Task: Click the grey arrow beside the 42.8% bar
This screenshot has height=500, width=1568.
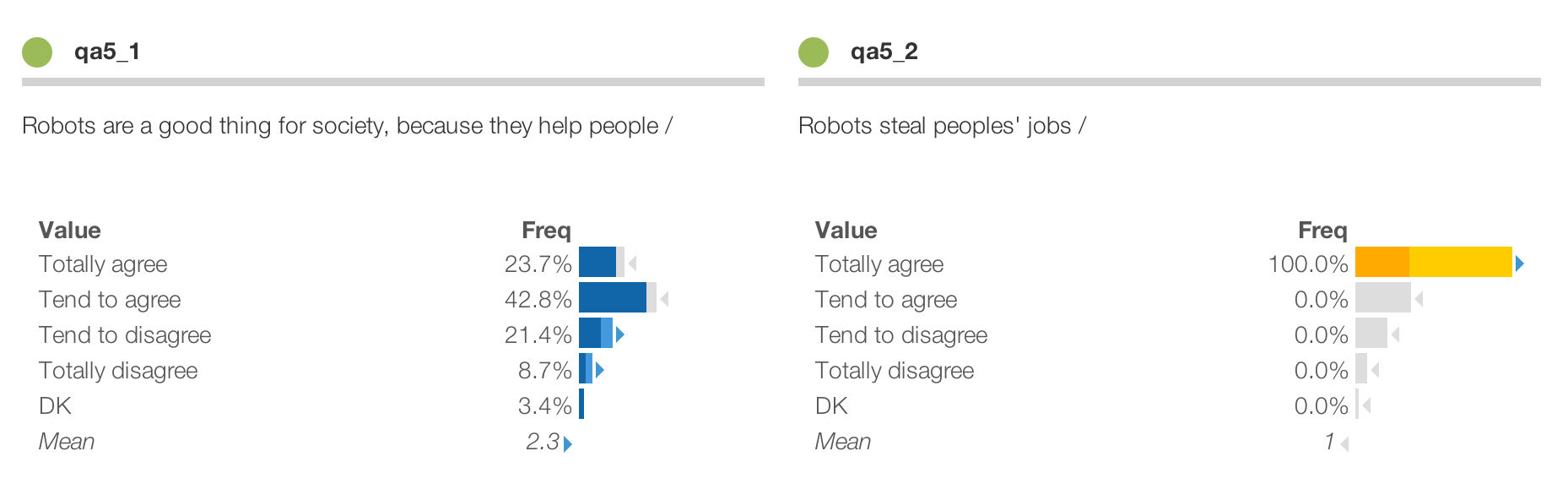Action: [665, 299]
